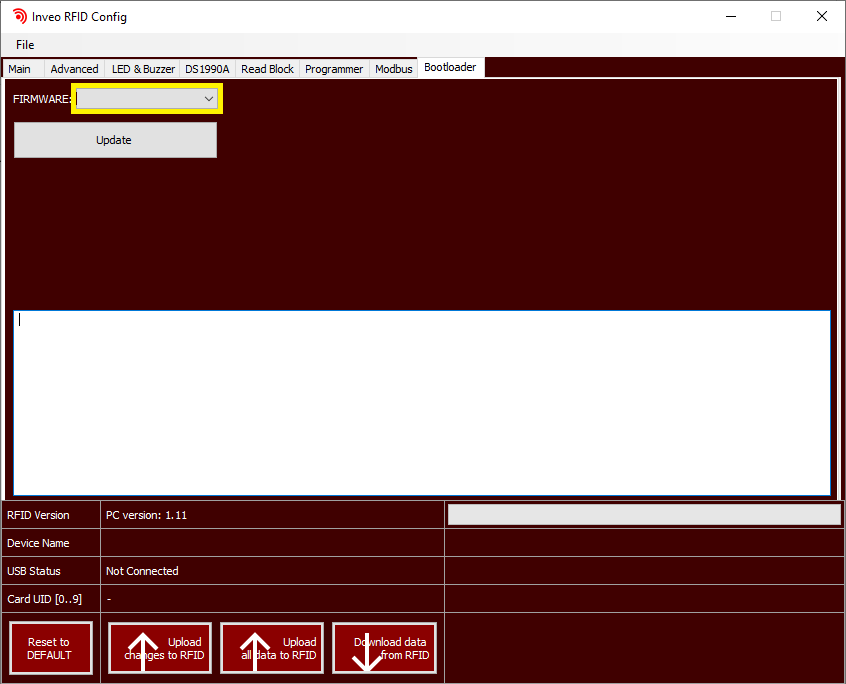Image resolution: width=846 pixels, height=684 pixels.
Task: Select the Bootloader tab
Action: click(x=450, y=67)
